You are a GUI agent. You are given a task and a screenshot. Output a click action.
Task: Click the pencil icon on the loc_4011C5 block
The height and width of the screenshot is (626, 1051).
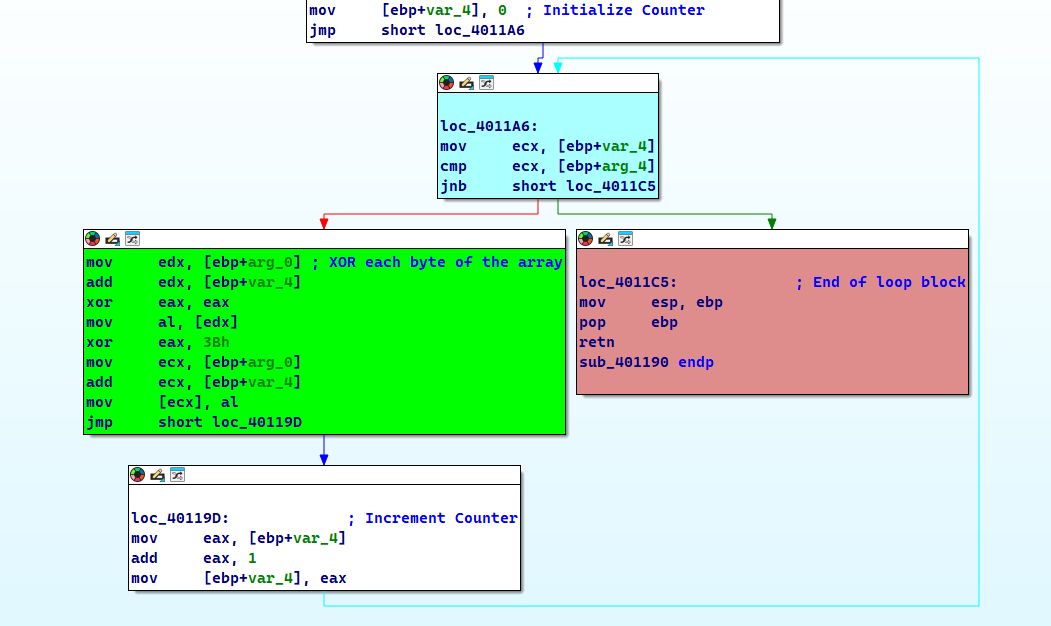(605, 239)
